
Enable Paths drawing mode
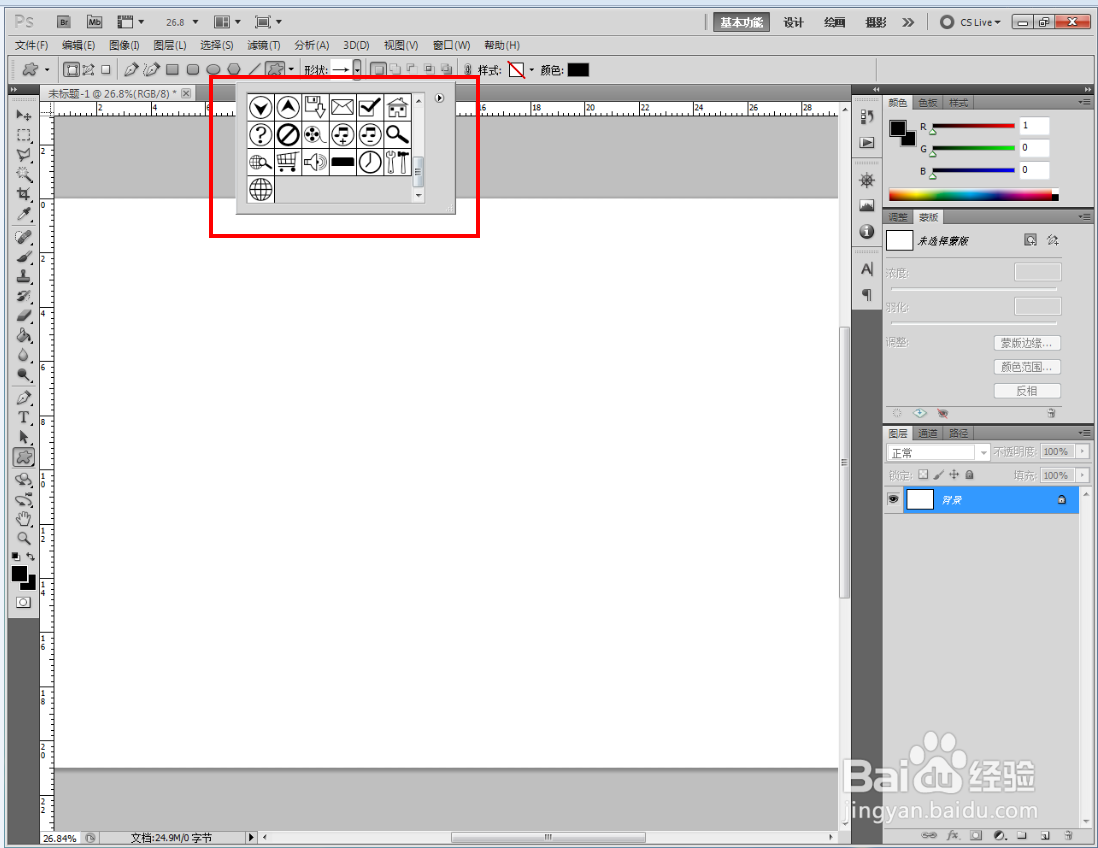tap(88, 69)
